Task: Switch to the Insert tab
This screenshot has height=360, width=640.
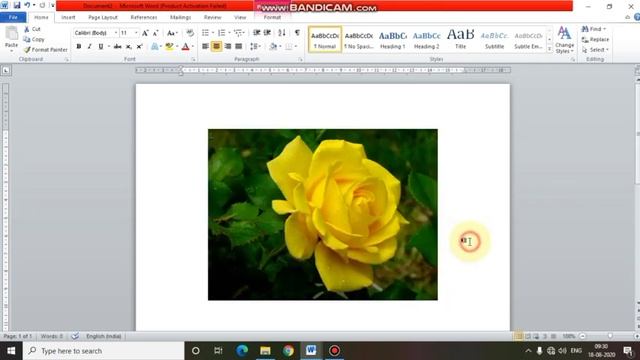Action: pyautogui.click(x=68, y=17)
